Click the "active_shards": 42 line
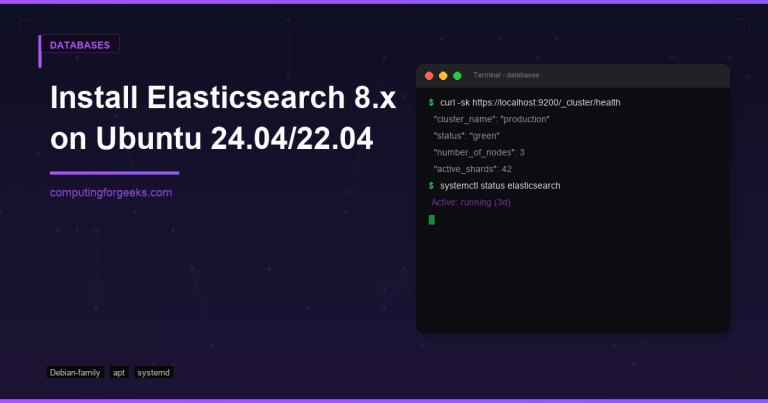This screenshot has height=403, width=768. coord(472,169)
